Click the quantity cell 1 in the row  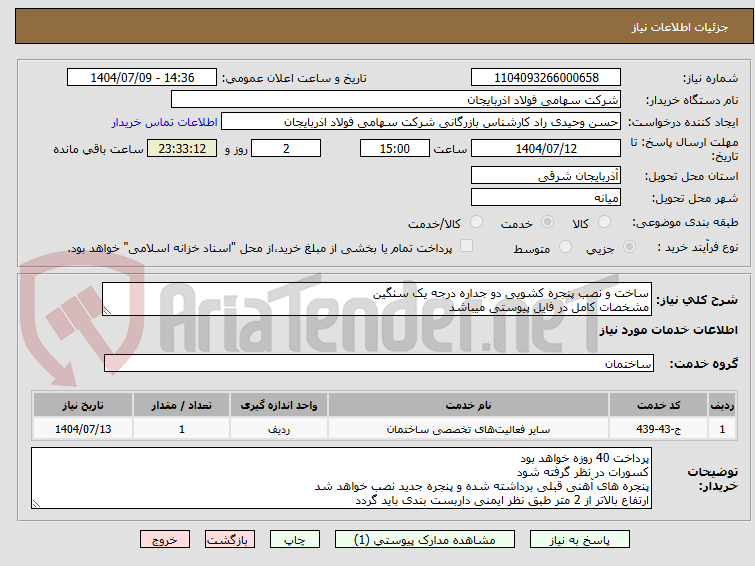(182, 429)
